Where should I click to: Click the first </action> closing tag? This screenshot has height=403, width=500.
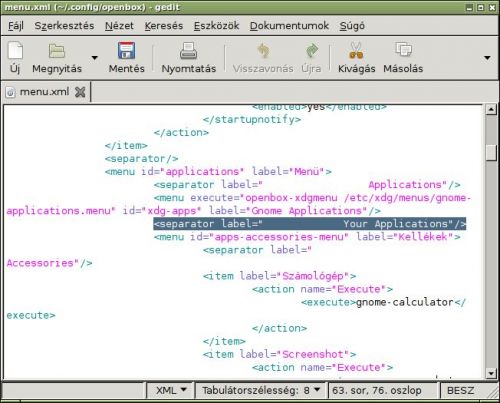point(181,132)
